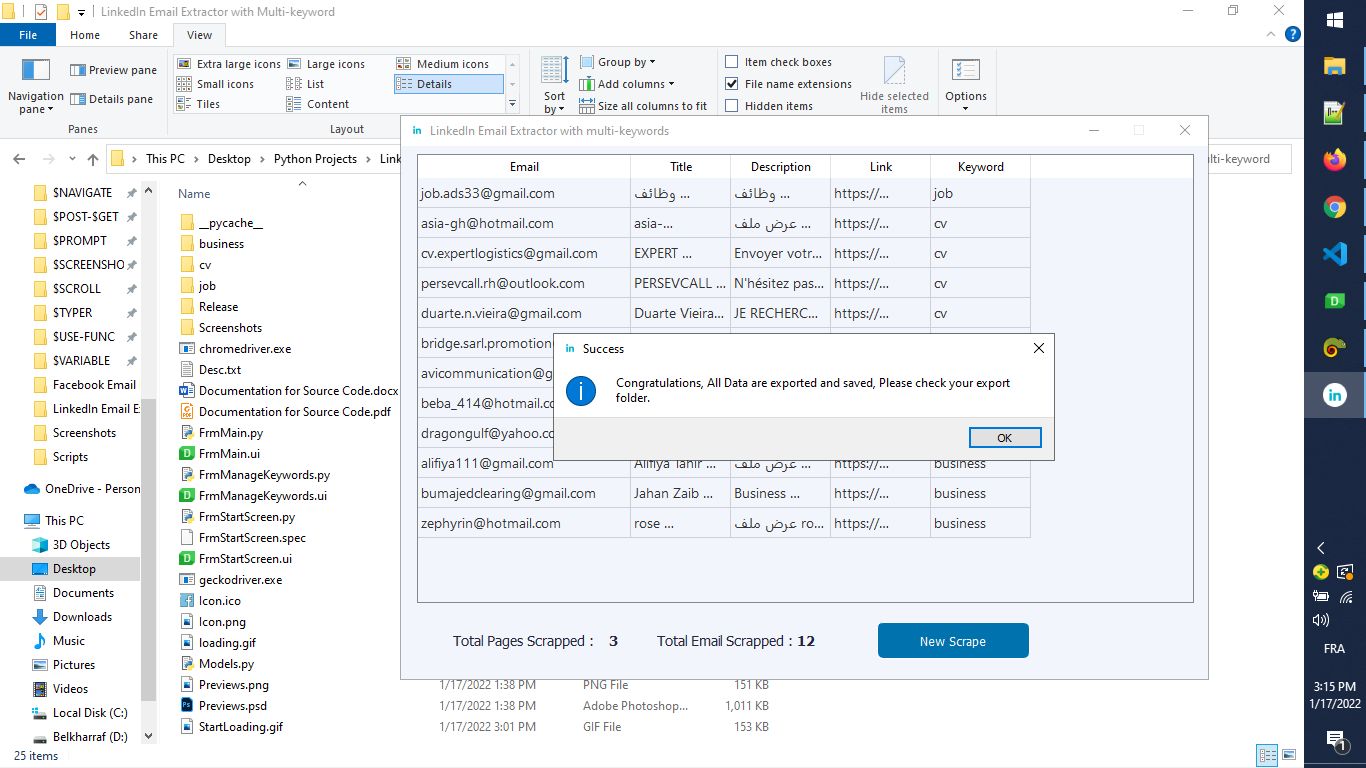Open the Share ribbon tab
The image size is (1366, 768).
(x=143, y=35)
